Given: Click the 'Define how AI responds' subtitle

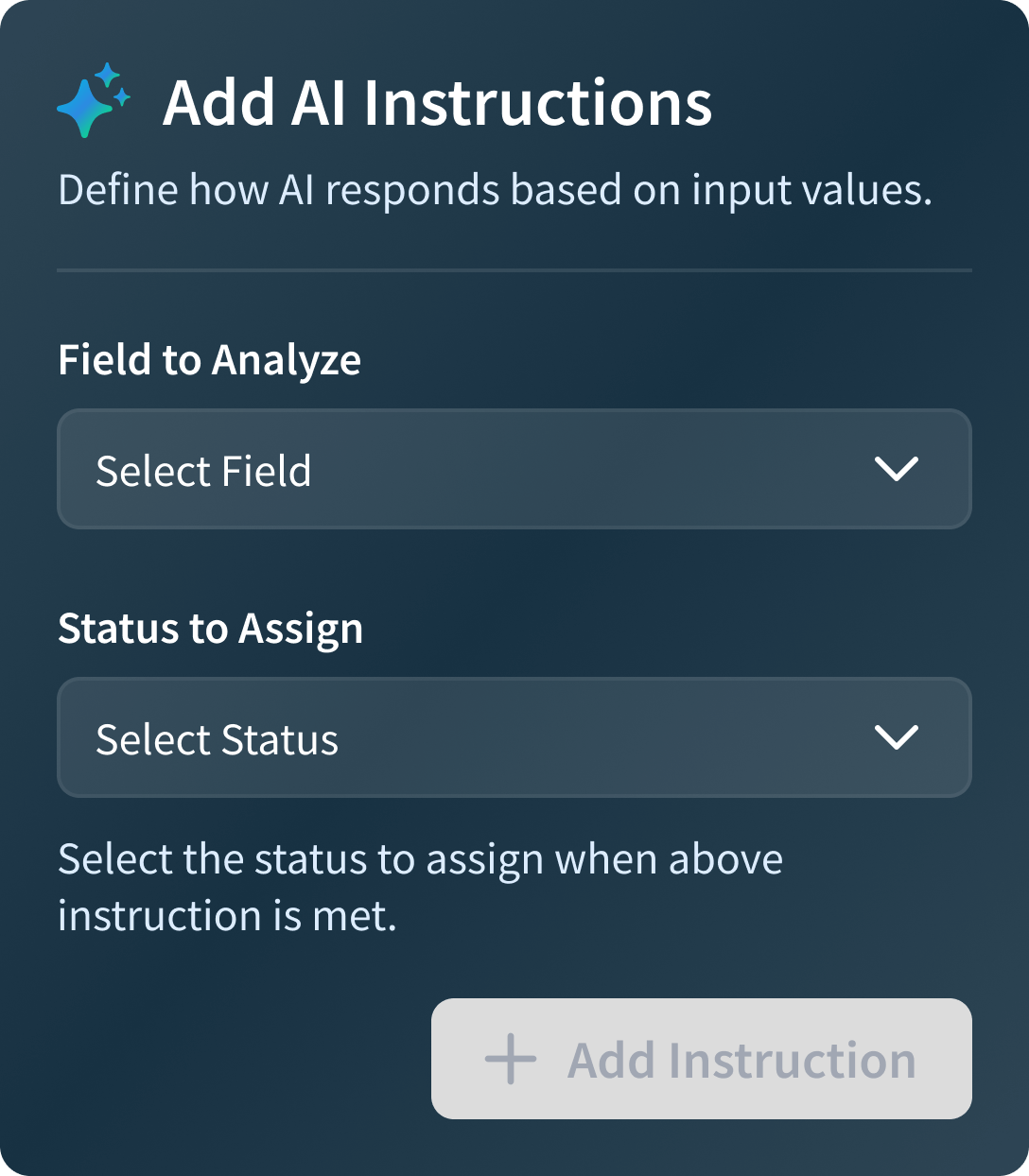Looking at the screenshot, I should click(x=495, y=190).
